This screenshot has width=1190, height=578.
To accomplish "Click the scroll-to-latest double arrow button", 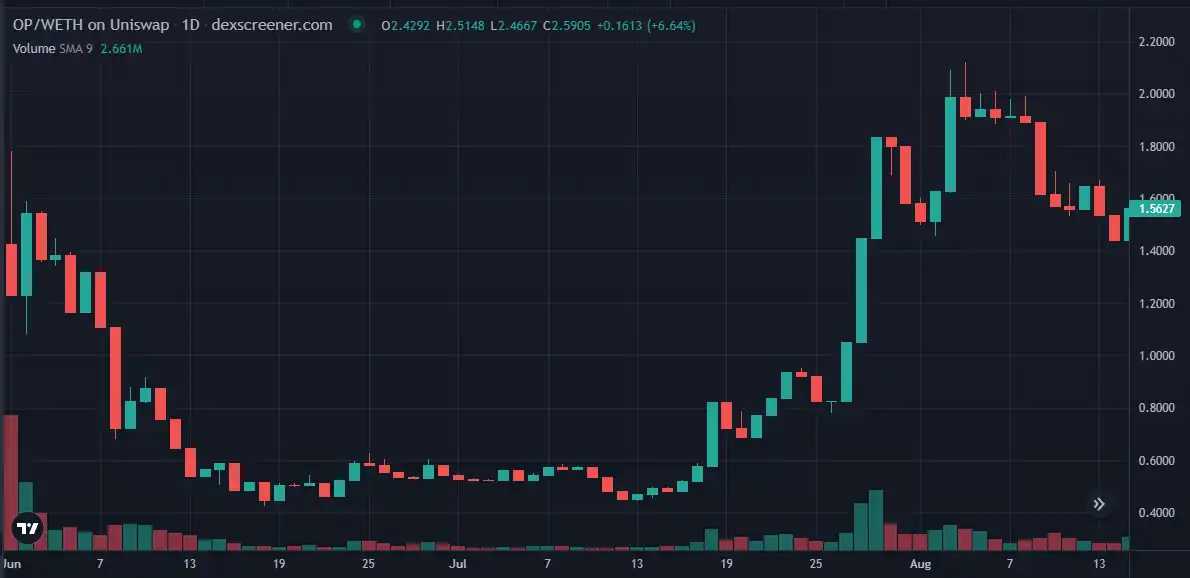I will pyautogui.click(x=1099, y=504).
